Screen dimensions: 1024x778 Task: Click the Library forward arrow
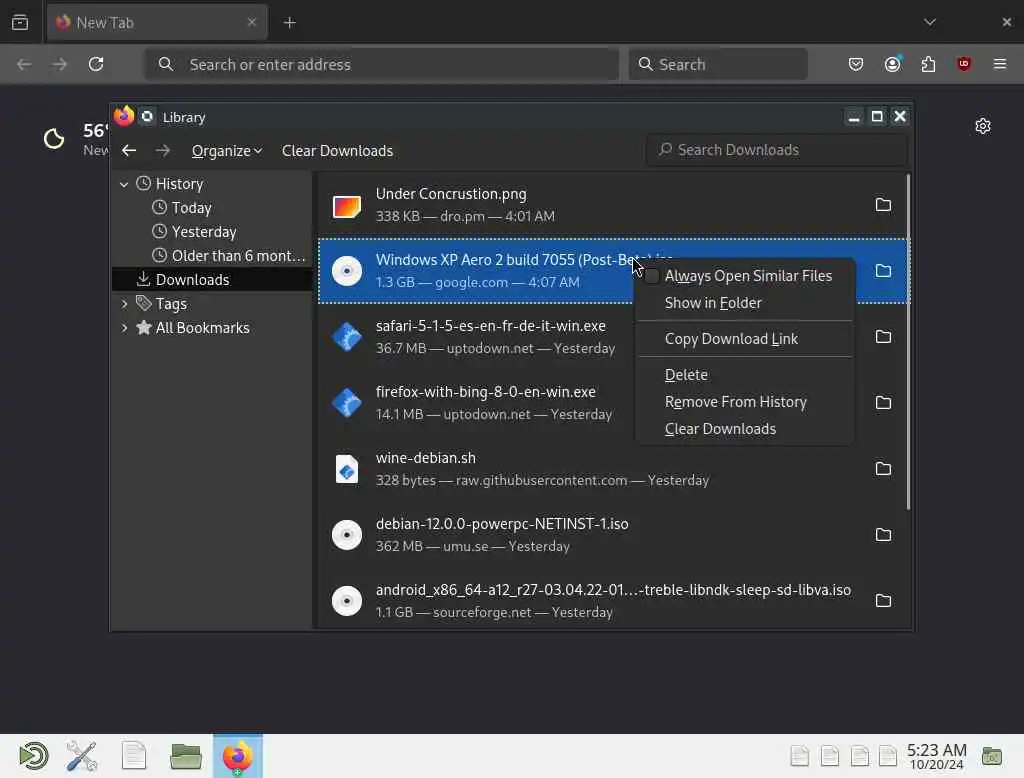(163, 151)
